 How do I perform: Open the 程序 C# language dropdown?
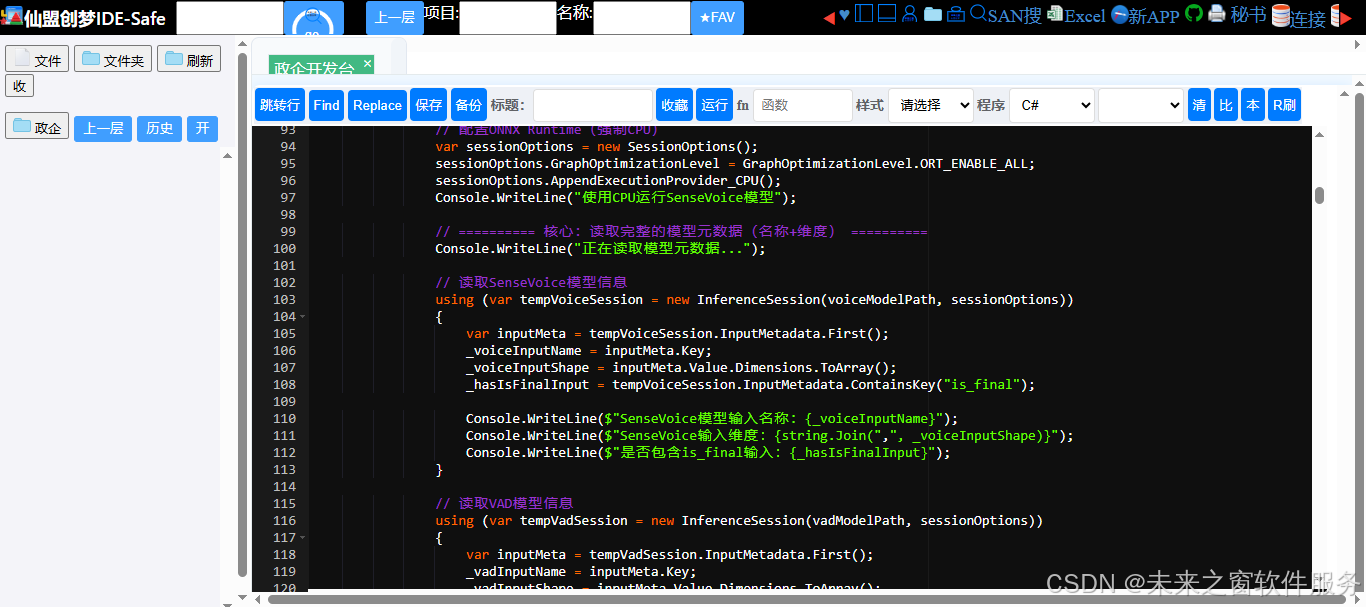point(1051,105)
